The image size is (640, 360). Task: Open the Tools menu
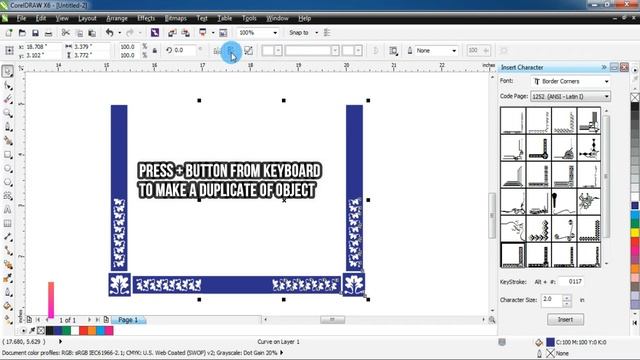(249, 18)
